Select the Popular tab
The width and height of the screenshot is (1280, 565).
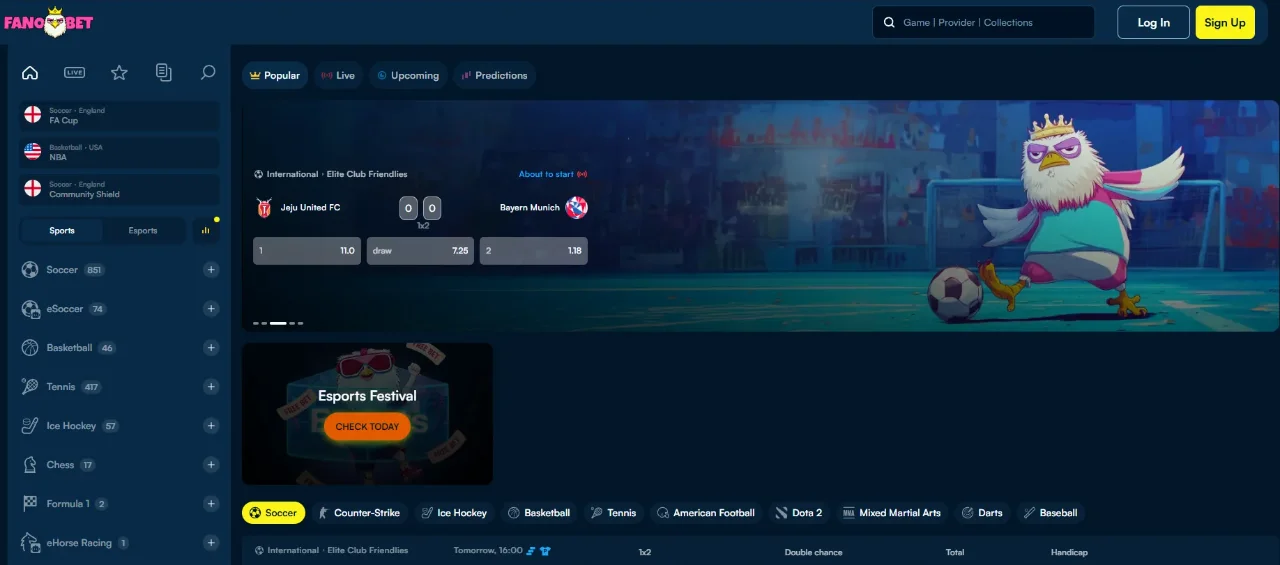point(275,75)
